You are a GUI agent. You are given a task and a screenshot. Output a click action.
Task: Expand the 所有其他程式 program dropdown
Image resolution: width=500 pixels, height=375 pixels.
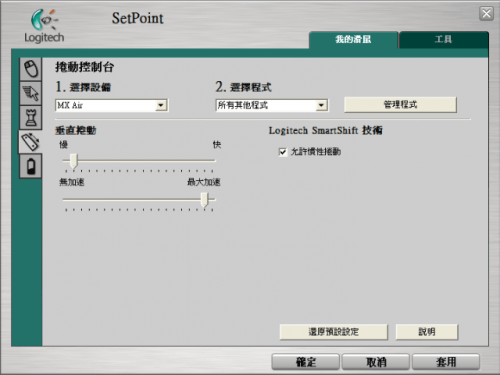click(x=321, y=105)
